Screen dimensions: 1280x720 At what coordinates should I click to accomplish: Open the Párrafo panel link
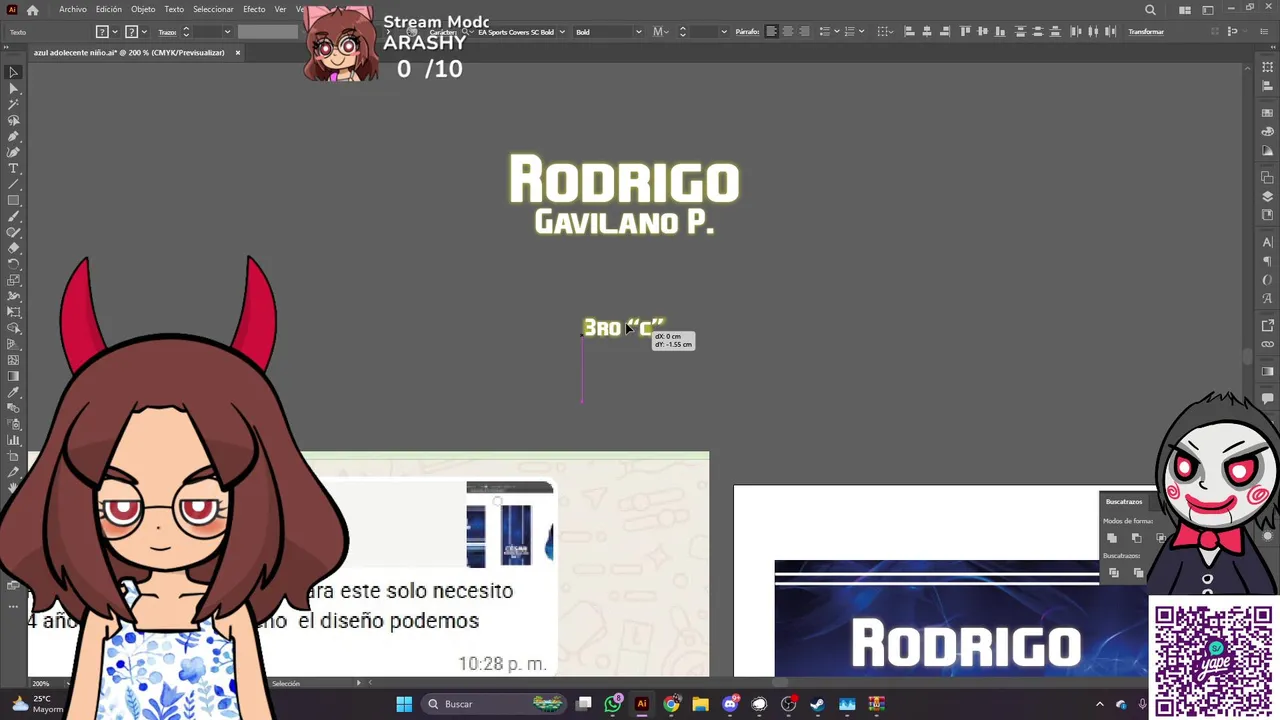pos(747,32)
